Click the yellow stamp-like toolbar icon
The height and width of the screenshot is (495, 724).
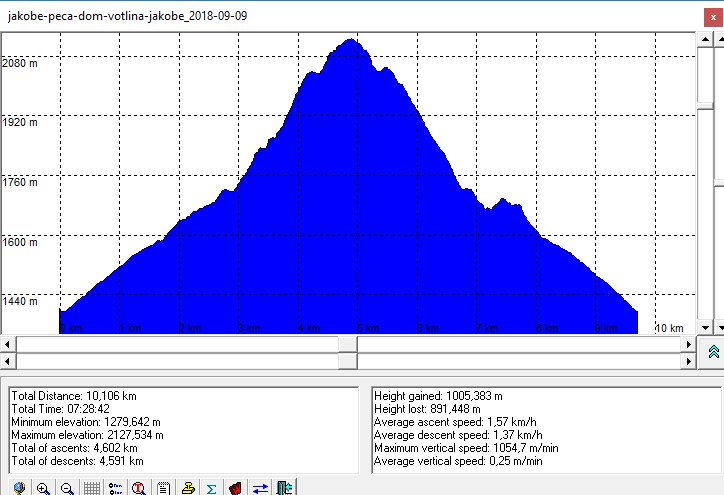click(187, 488)
